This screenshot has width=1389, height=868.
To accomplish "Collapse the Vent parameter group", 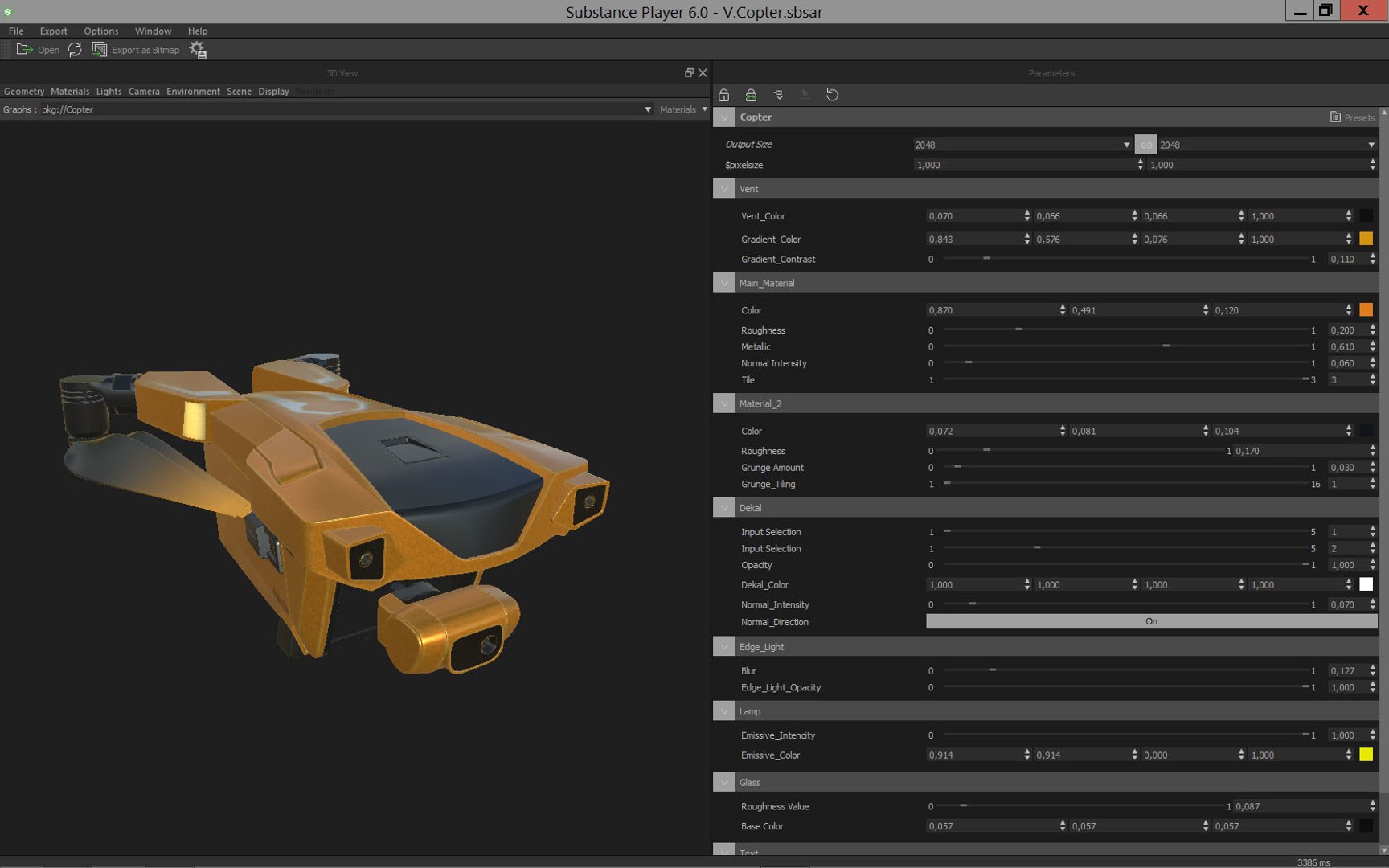I will point(724,189).
